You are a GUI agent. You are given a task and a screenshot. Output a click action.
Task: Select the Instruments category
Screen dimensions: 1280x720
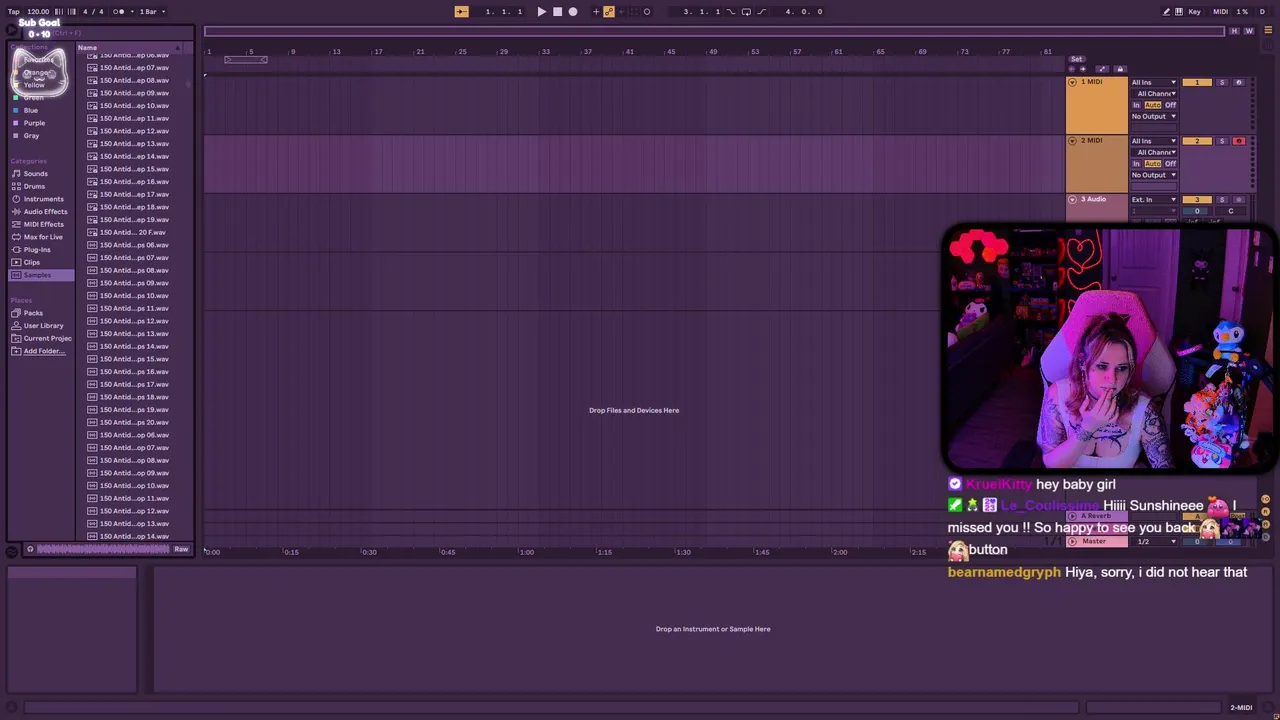click(43, 199)
